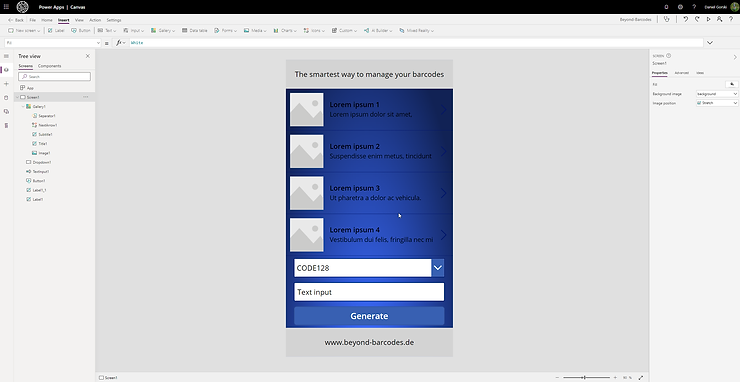
Task: Click the Generate button on canvas
Action: [369, 316]
